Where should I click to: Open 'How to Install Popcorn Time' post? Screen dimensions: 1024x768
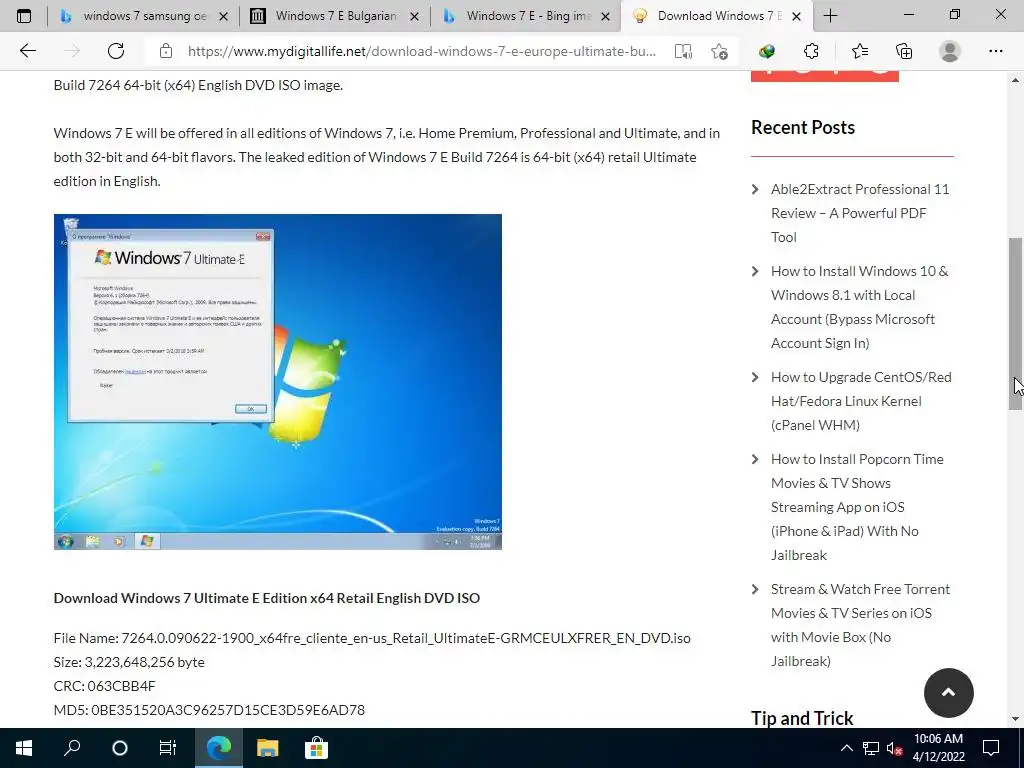(x=857, y=507)
